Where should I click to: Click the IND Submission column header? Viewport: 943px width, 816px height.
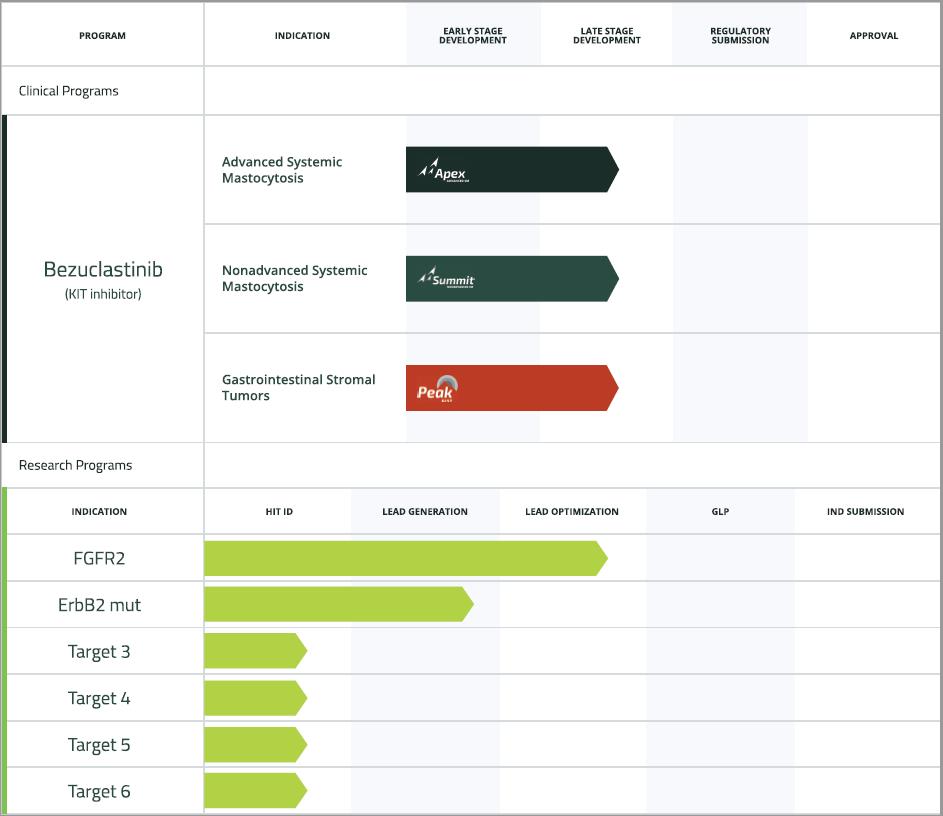(865, 512)
